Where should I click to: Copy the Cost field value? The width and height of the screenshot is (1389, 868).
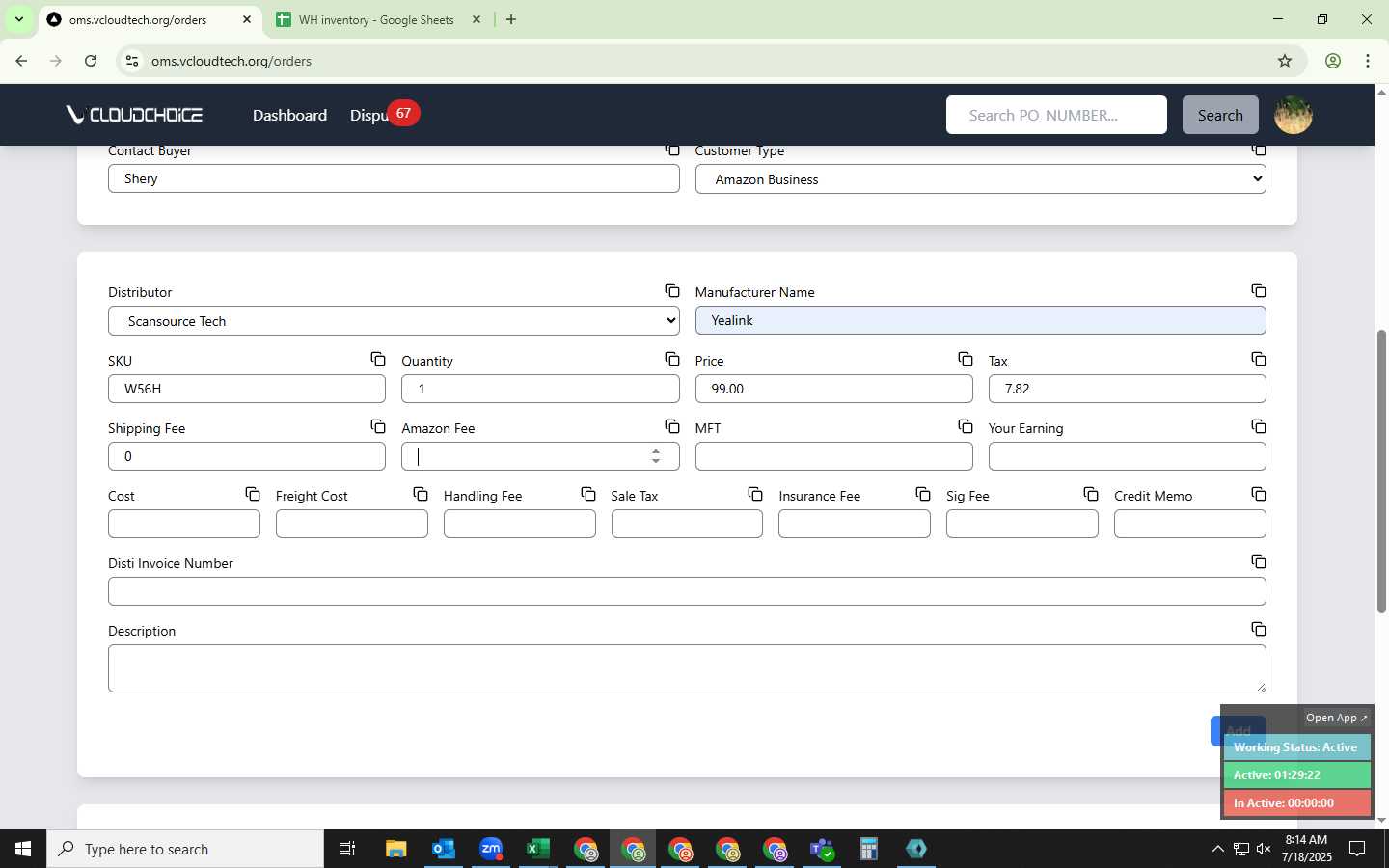[x=253, y=494]
